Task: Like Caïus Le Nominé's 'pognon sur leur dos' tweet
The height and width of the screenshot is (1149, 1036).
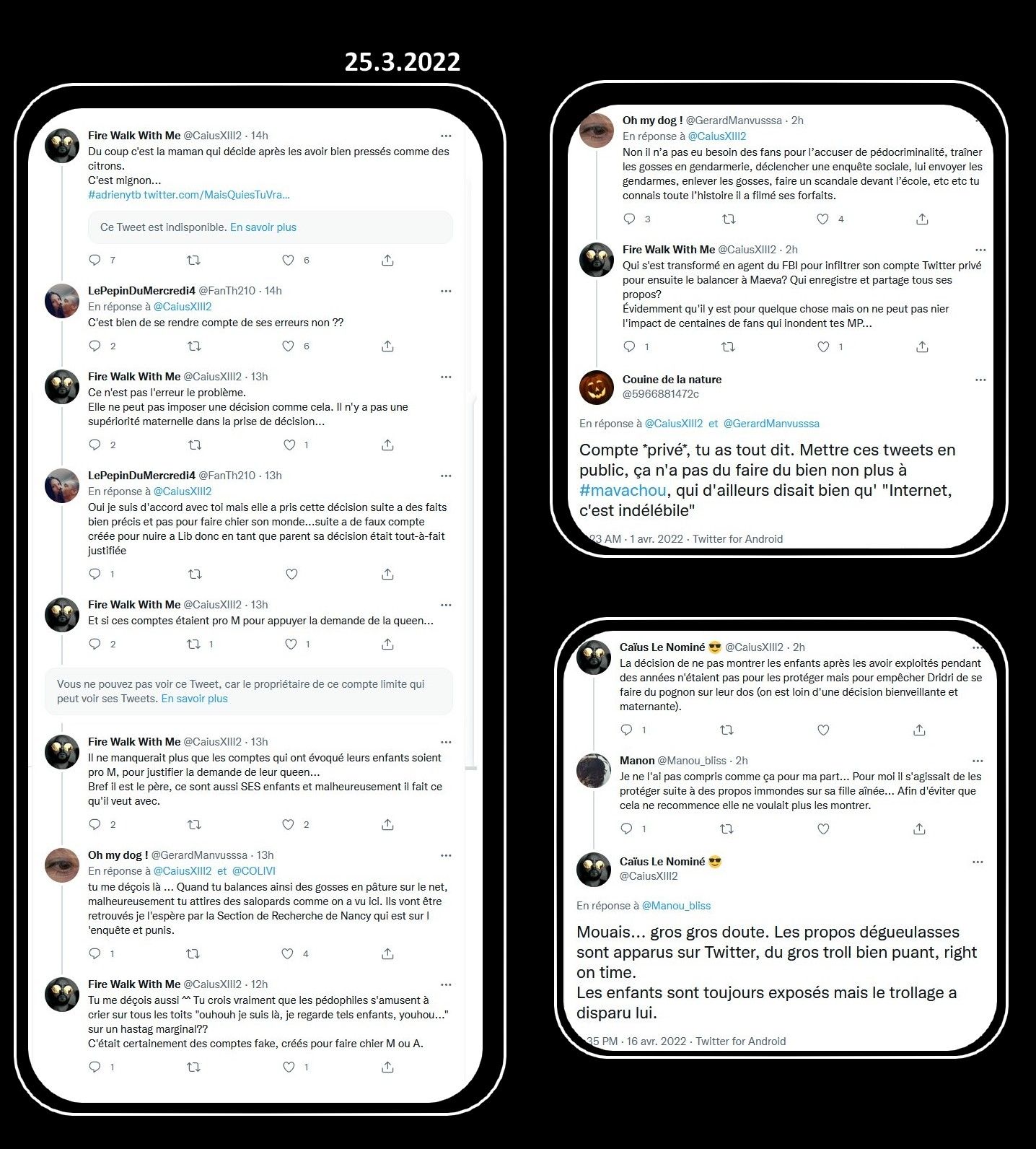Action: (x=823, y=730)
